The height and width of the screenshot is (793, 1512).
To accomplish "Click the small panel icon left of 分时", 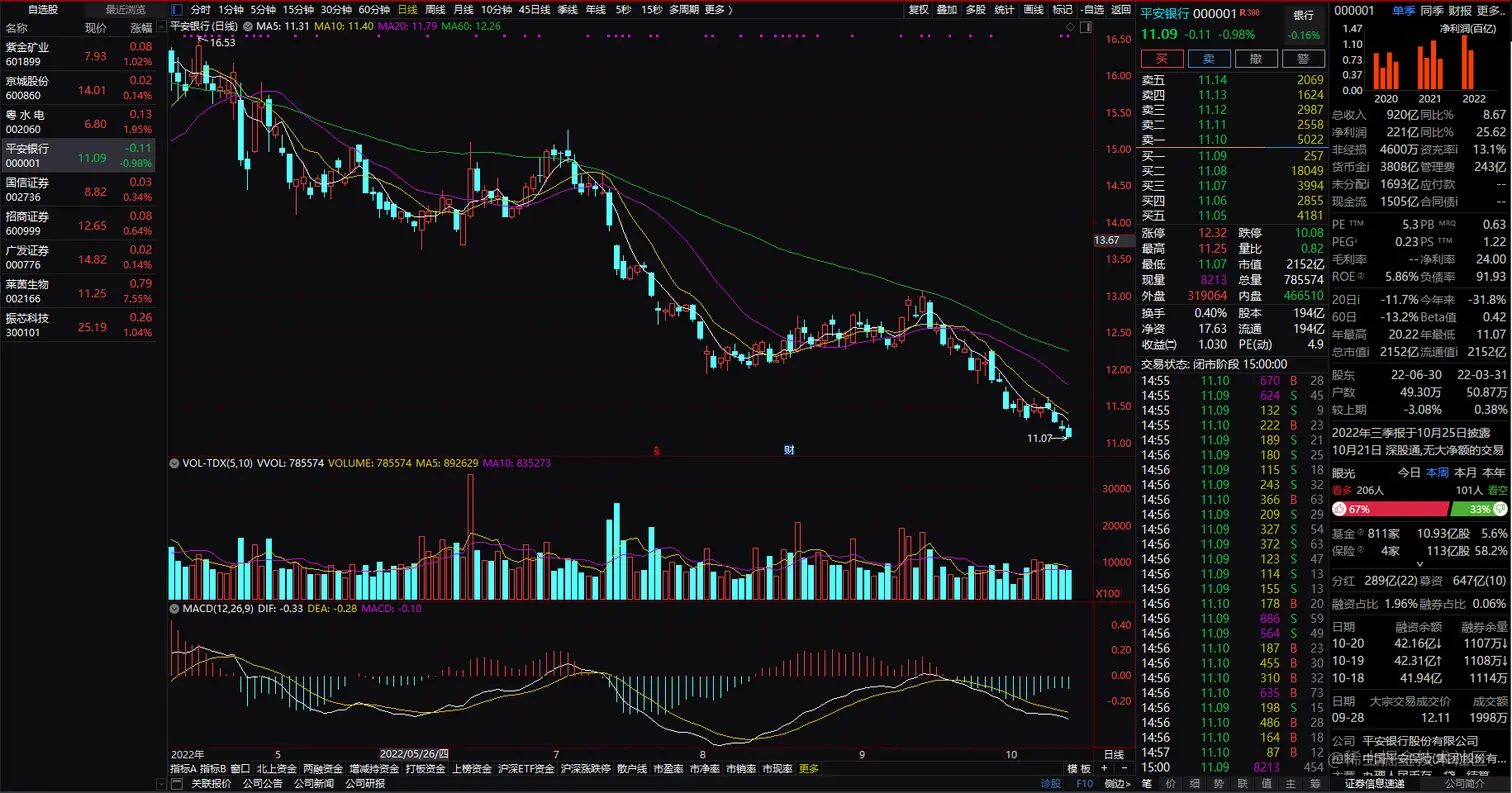I will click(178, 10).
